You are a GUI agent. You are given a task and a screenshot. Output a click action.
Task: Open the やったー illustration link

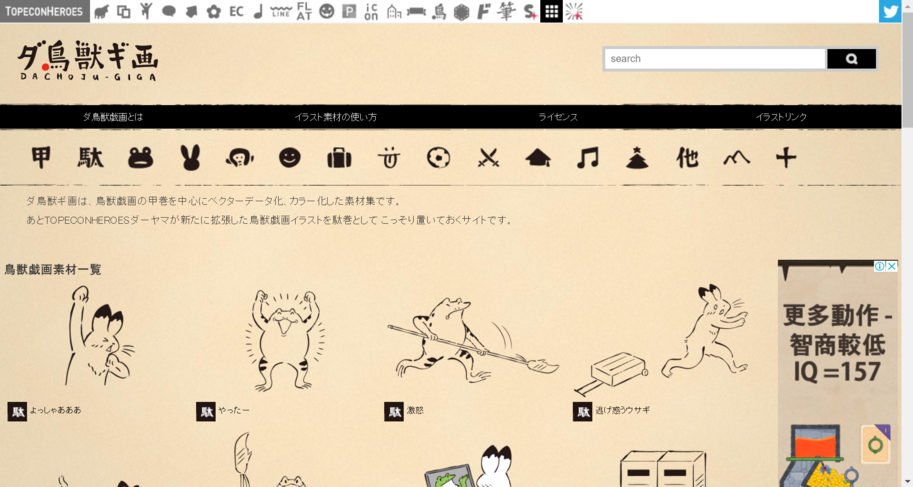pos(233,410)
